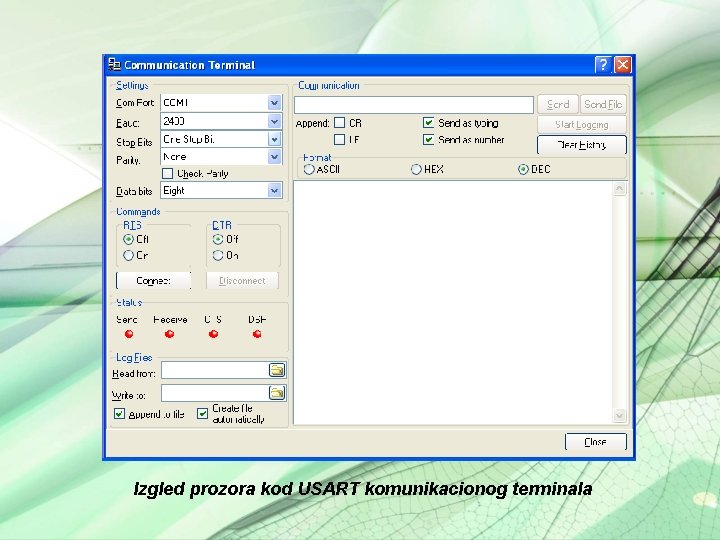Image resolution: width=720 pixels, height=540 pixels.
Task: Enable the Check Parity checkbox
Action: click(x=168, y=174)
